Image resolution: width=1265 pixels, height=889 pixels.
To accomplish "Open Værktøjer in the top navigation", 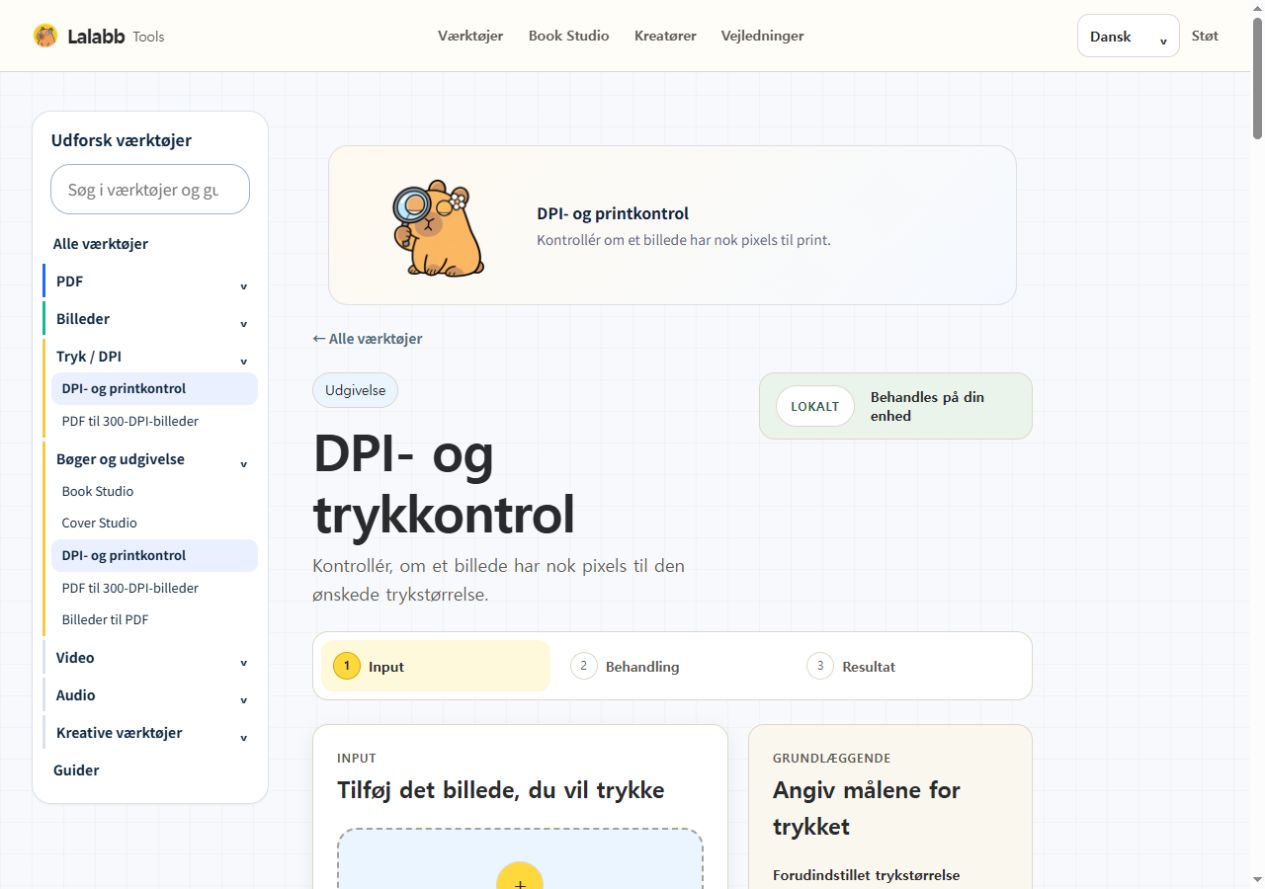I will click(470, 36).
